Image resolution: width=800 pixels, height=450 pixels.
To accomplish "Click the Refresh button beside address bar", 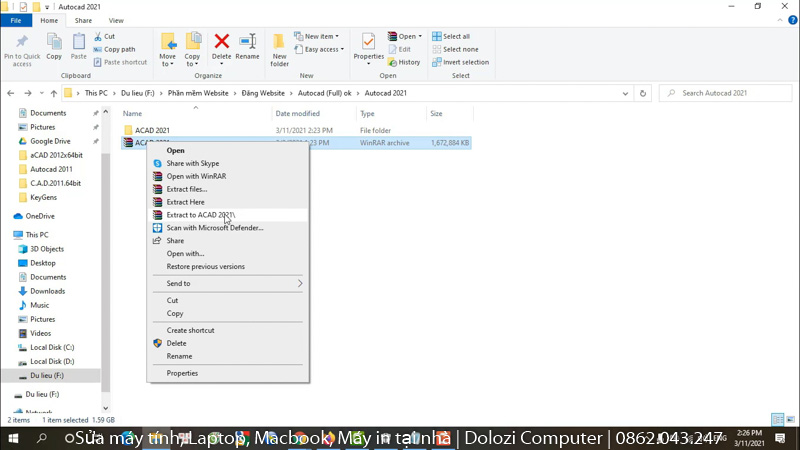I will coord(643,93).
